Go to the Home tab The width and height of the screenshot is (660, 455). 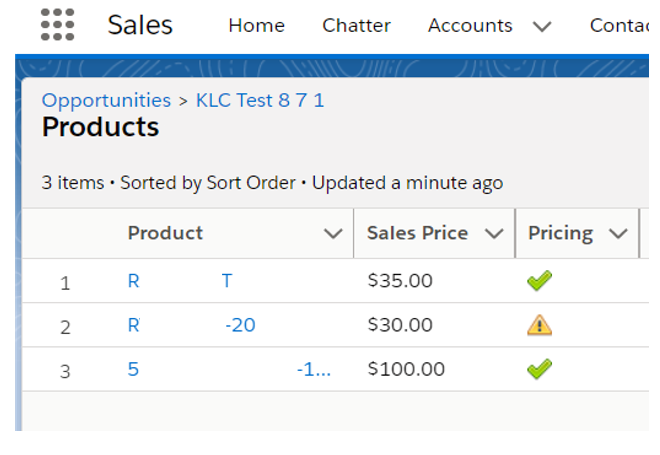[256, 25]
